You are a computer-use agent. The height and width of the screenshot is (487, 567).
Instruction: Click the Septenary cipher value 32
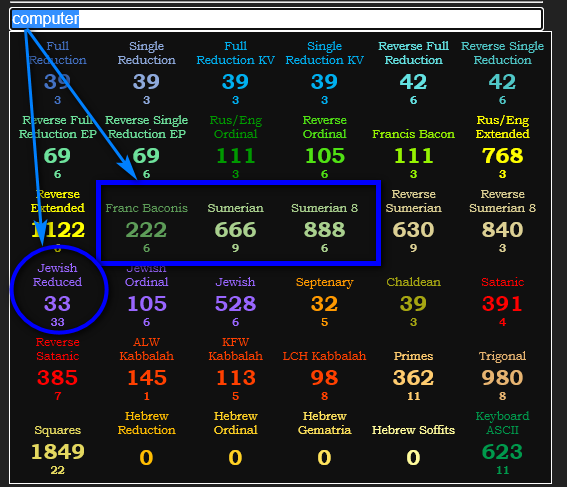324,303
